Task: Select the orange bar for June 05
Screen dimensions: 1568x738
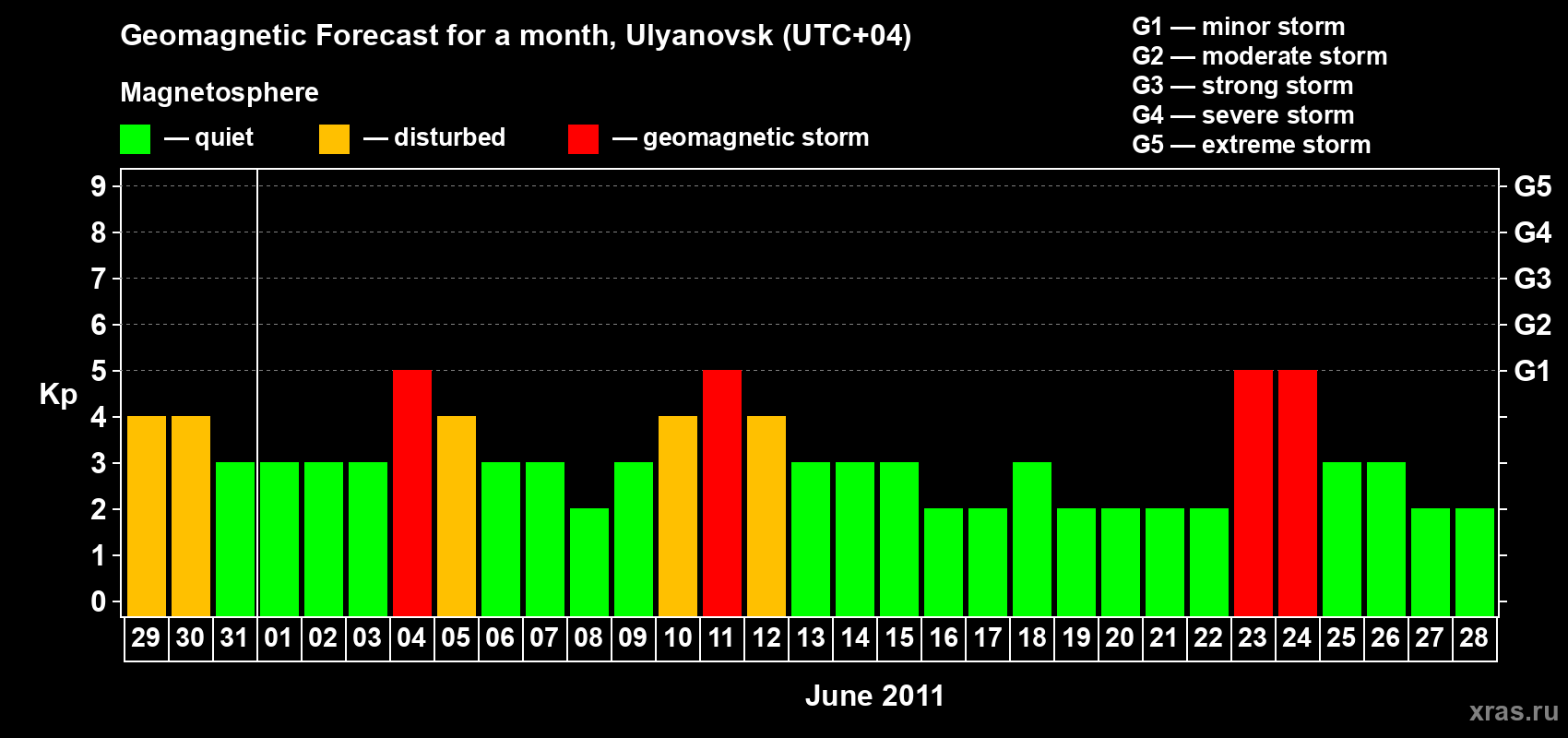Action: pos(457,516)
